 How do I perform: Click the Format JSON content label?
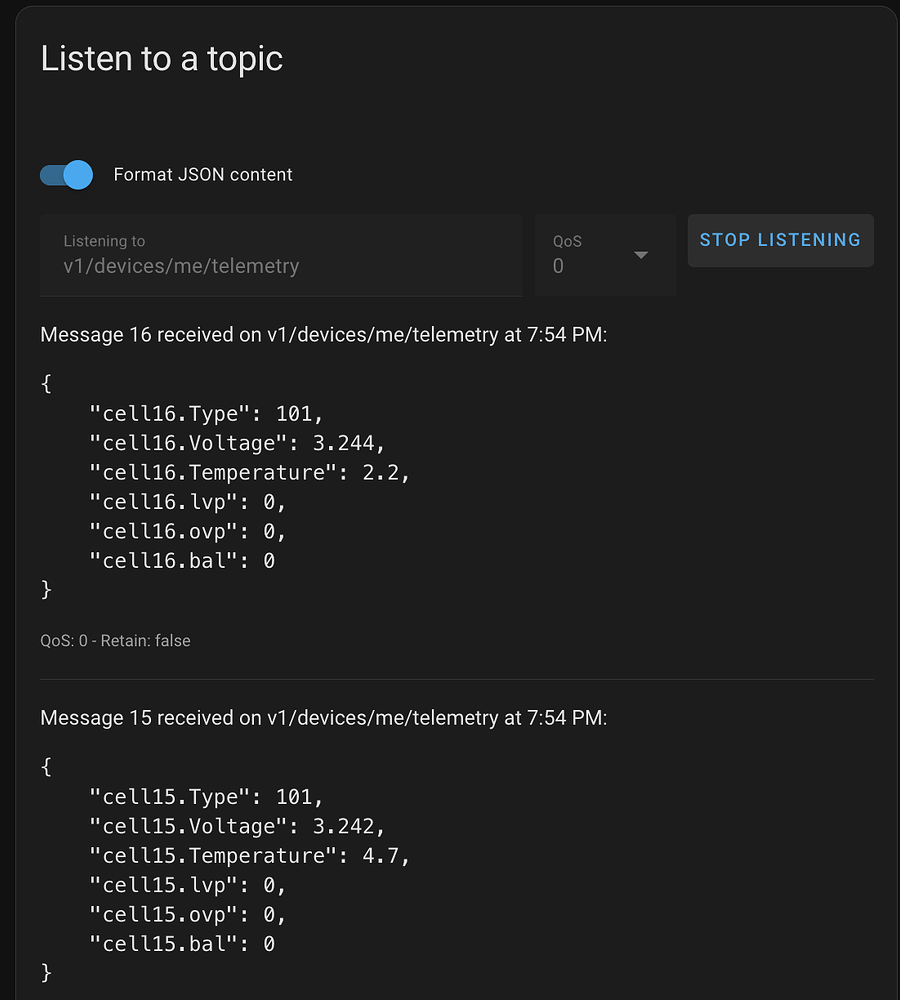(x=203, y=175)
